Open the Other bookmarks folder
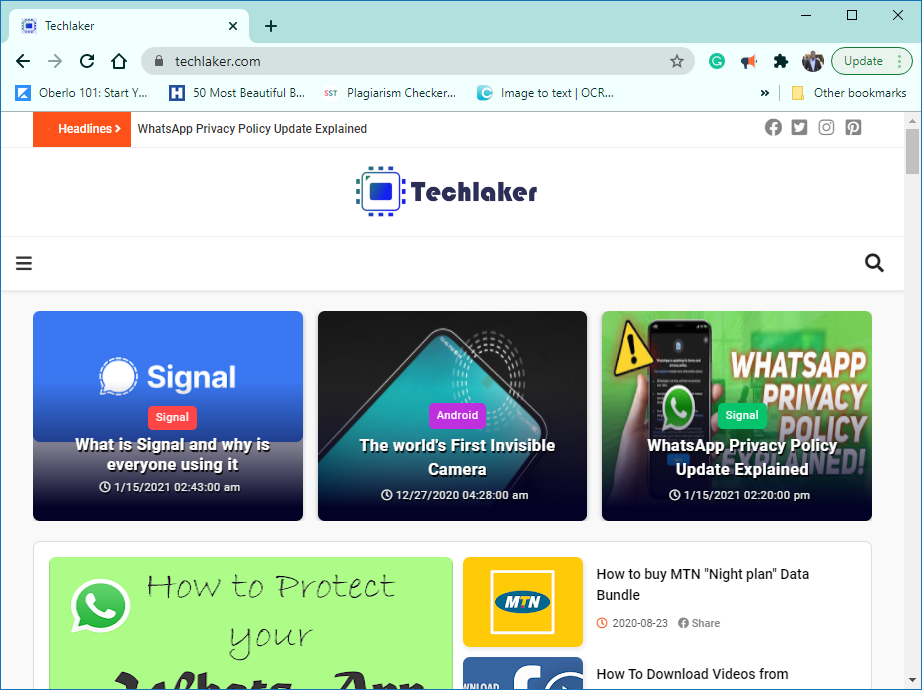The image size is (922, 690). (849, 93)
